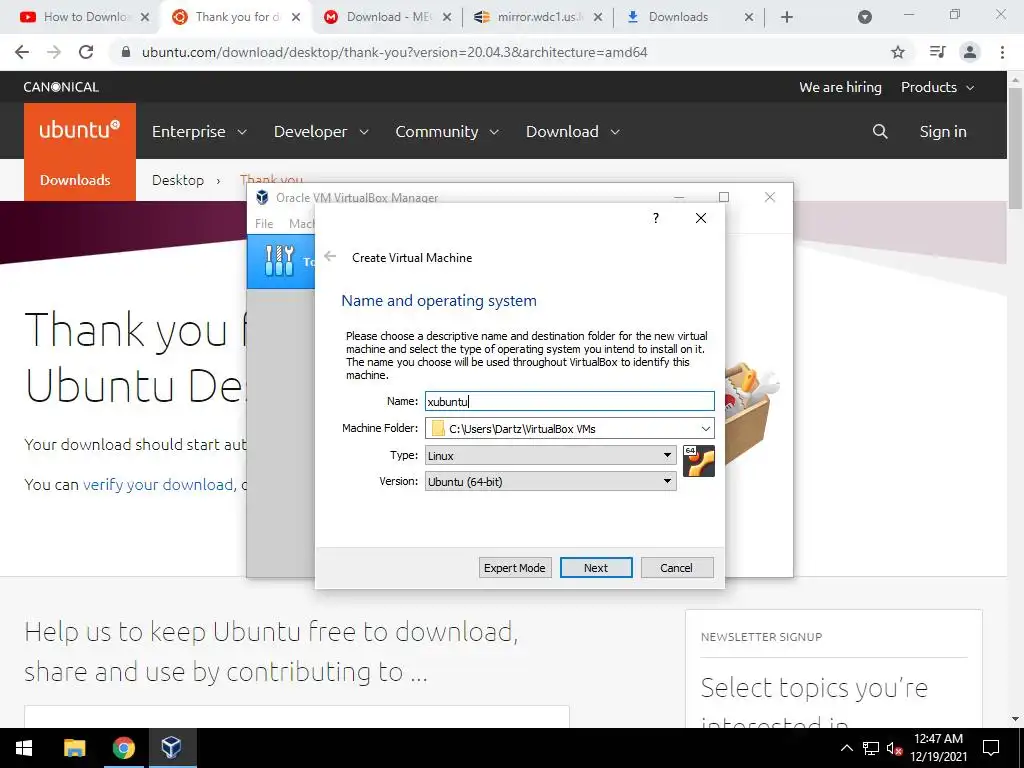Click the site lock icon in address bar
The image size is (1024, 768).
127,52
